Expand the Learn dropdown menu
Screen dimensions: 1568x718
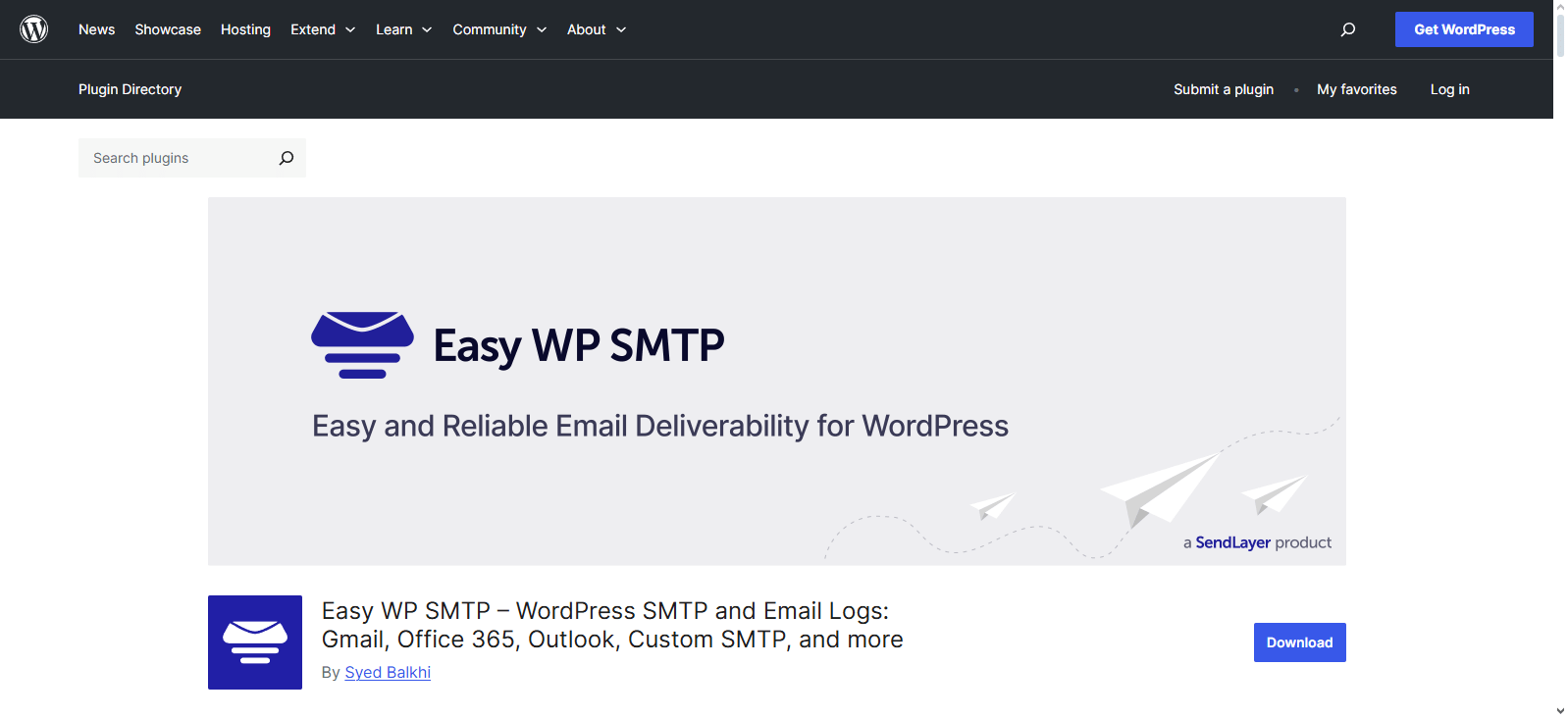(403, 29)
